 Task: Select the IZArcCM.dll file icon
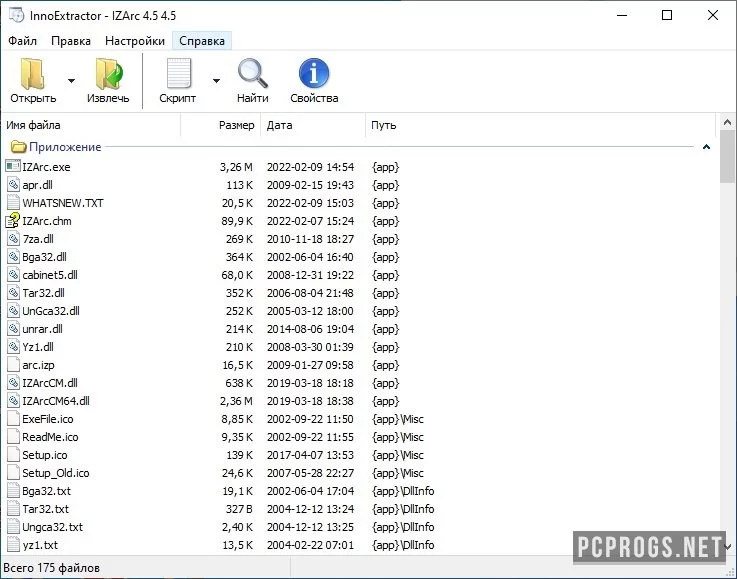(x=13, y=383)
